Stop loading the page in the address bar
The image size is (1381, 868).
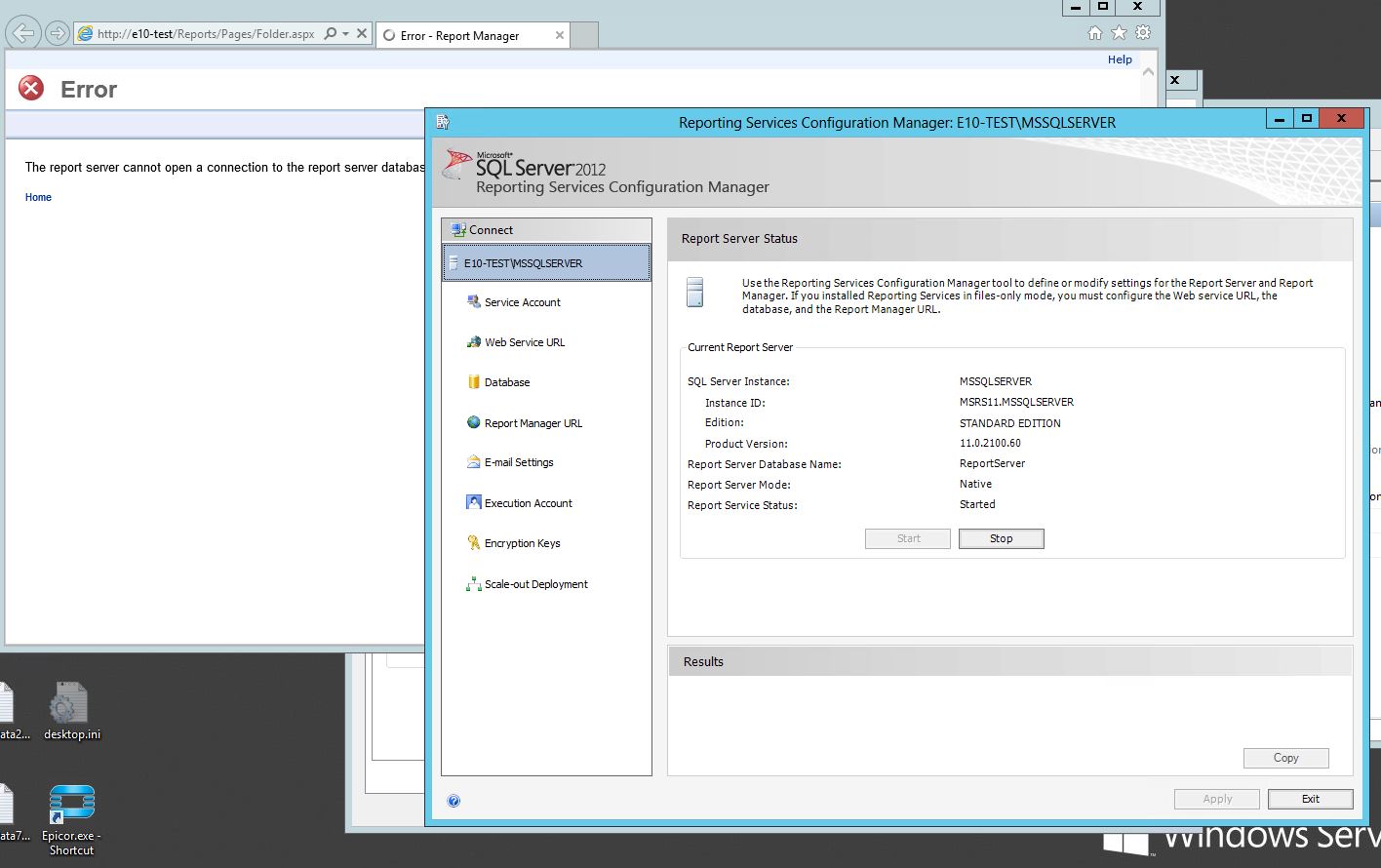(362, 34)
